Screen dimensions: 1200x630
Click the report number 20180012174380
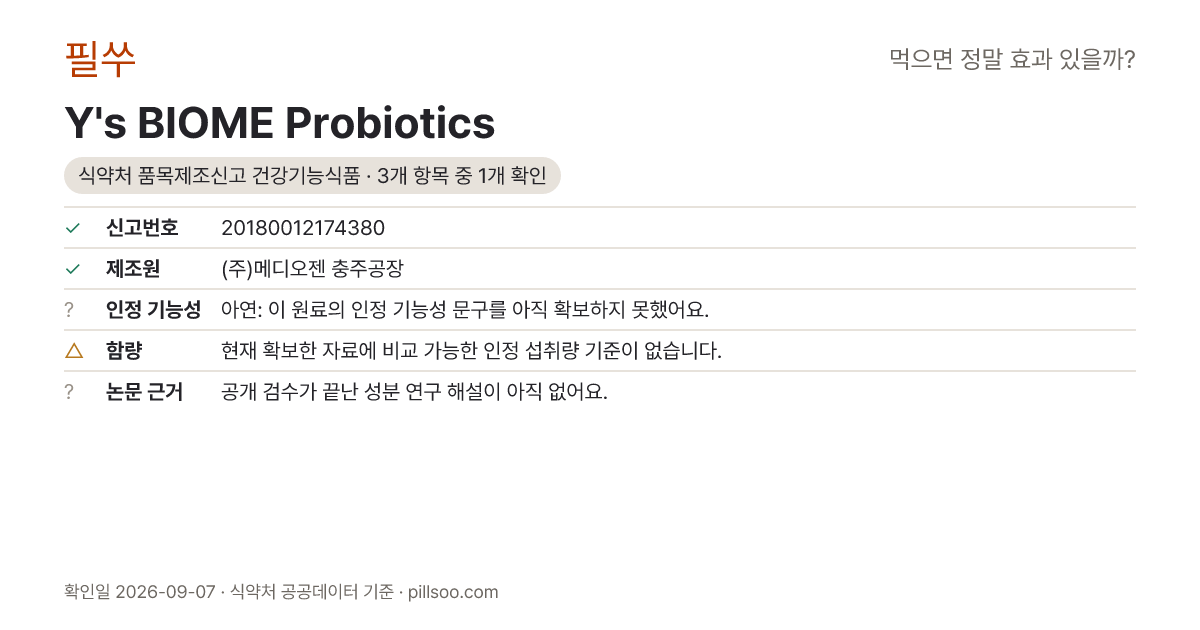pyautogui.click(x=303, y=228)
